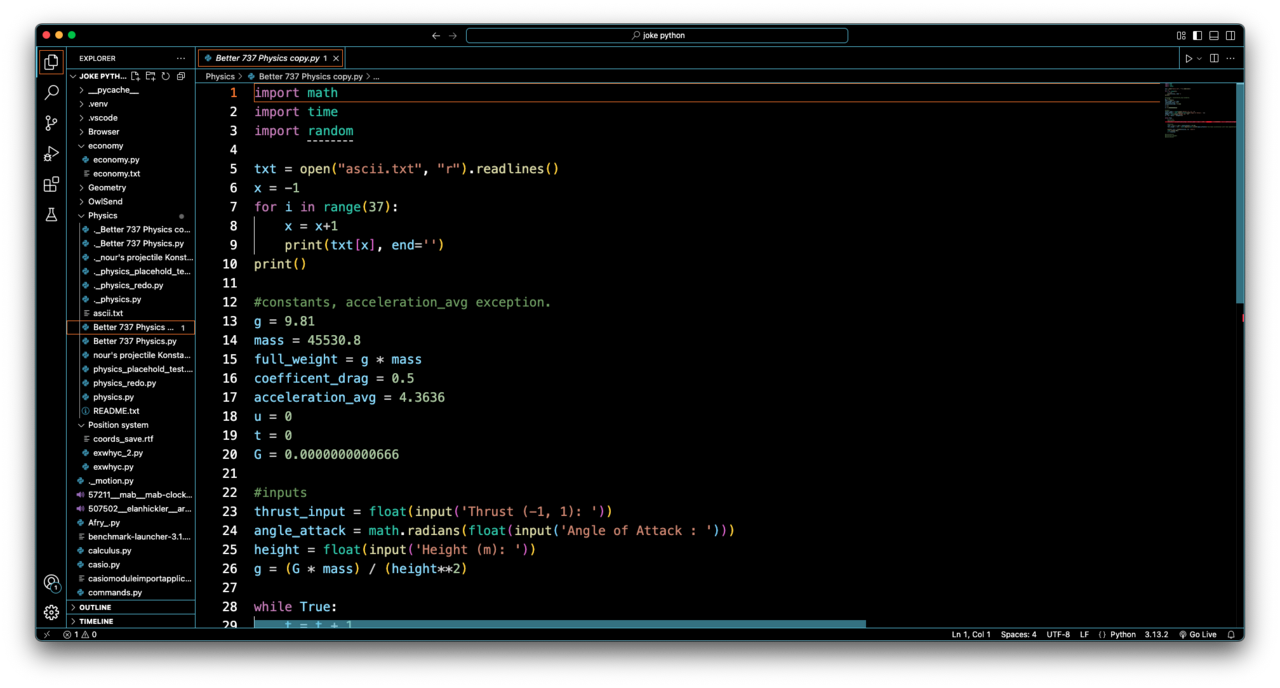Start the Go Live server

[1197, 634]
